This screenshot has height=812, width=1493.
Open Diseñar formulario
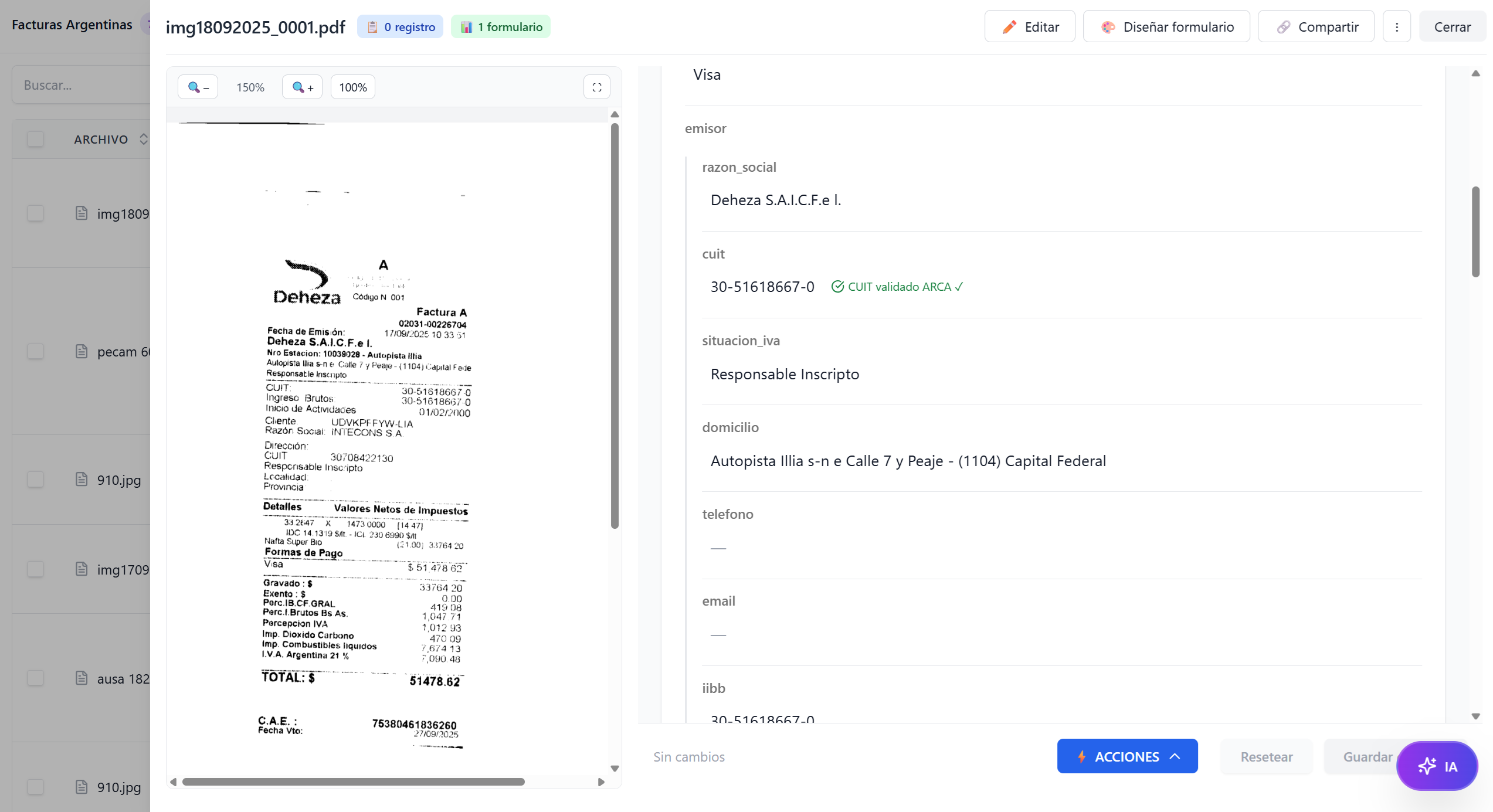[1167, 27]
